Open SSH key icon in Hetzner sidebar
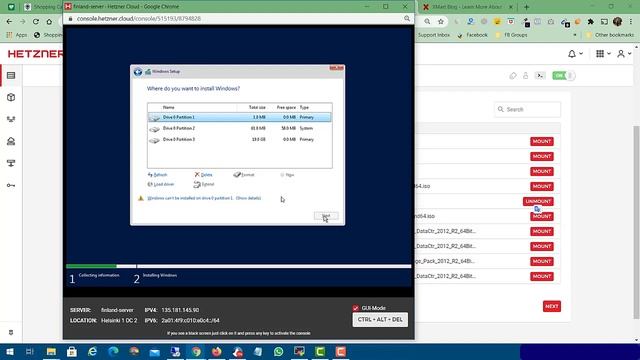 [x=11, y=185]
